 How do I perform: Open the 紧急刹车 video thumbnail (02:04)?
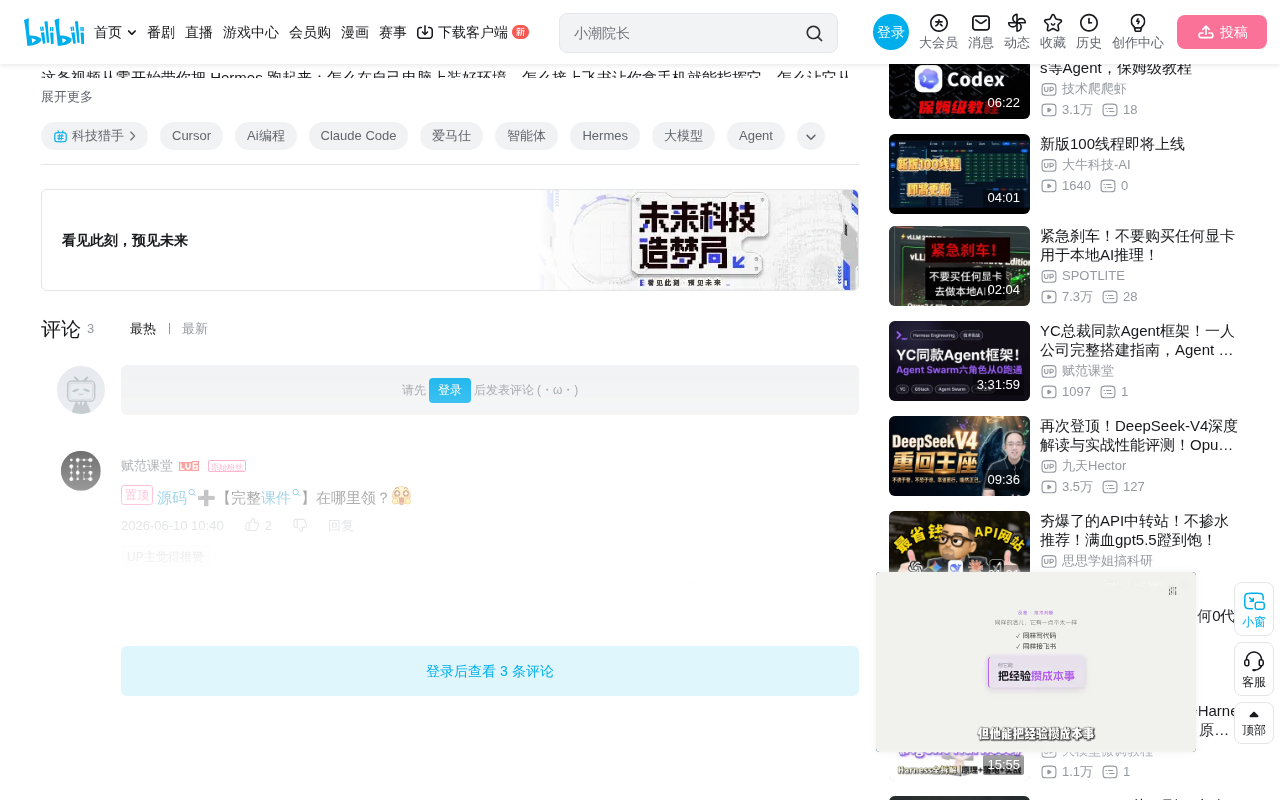pos(959,266)
